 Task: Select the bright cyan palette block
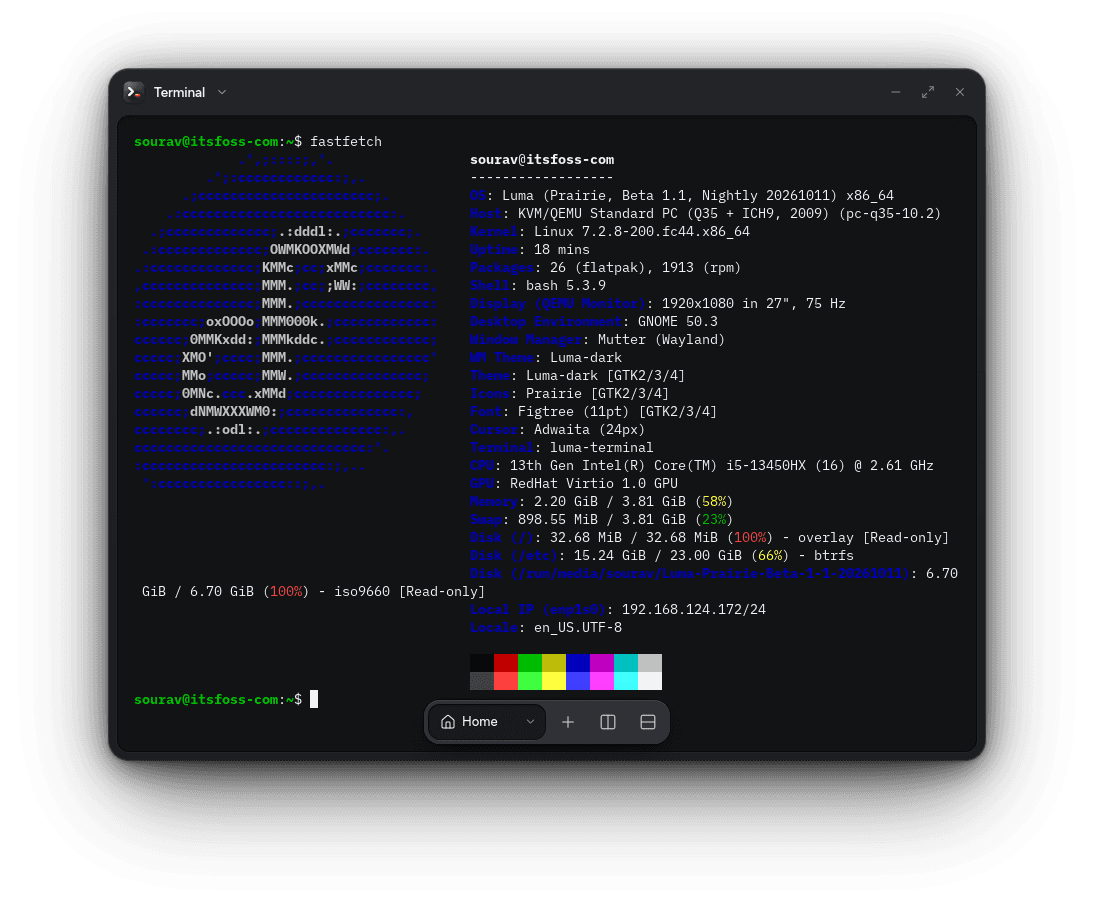tap(626, 681)
